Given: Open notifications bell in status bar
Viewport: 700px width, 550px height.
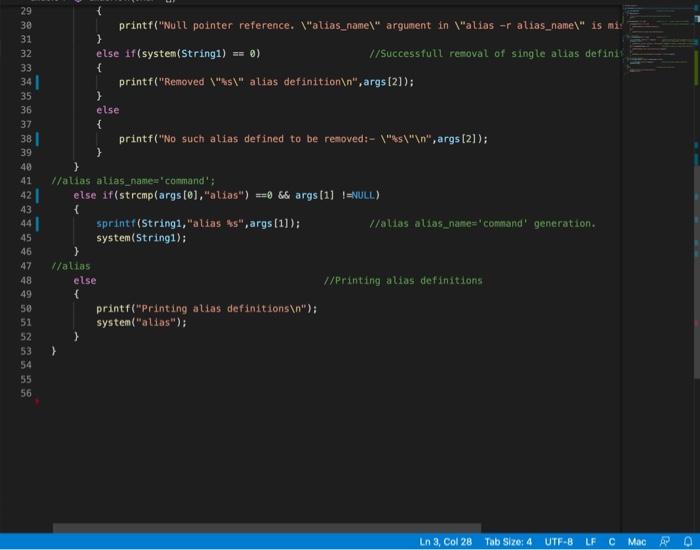Looking at the screenshot, I should pos(688,542).
